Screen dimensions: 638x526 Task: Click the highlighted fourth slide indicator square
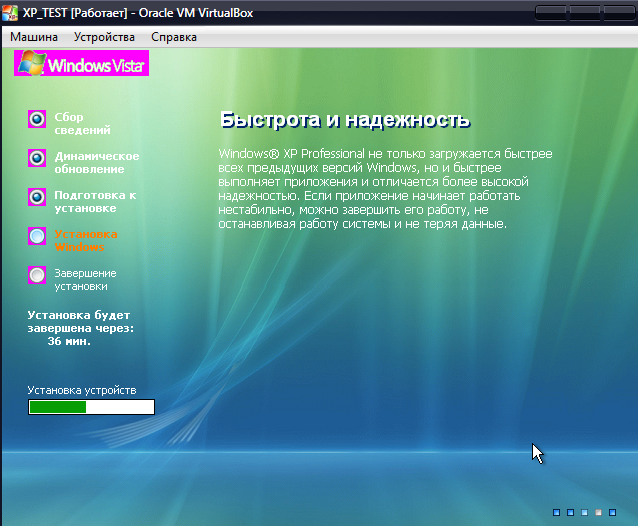click(598, 513)
